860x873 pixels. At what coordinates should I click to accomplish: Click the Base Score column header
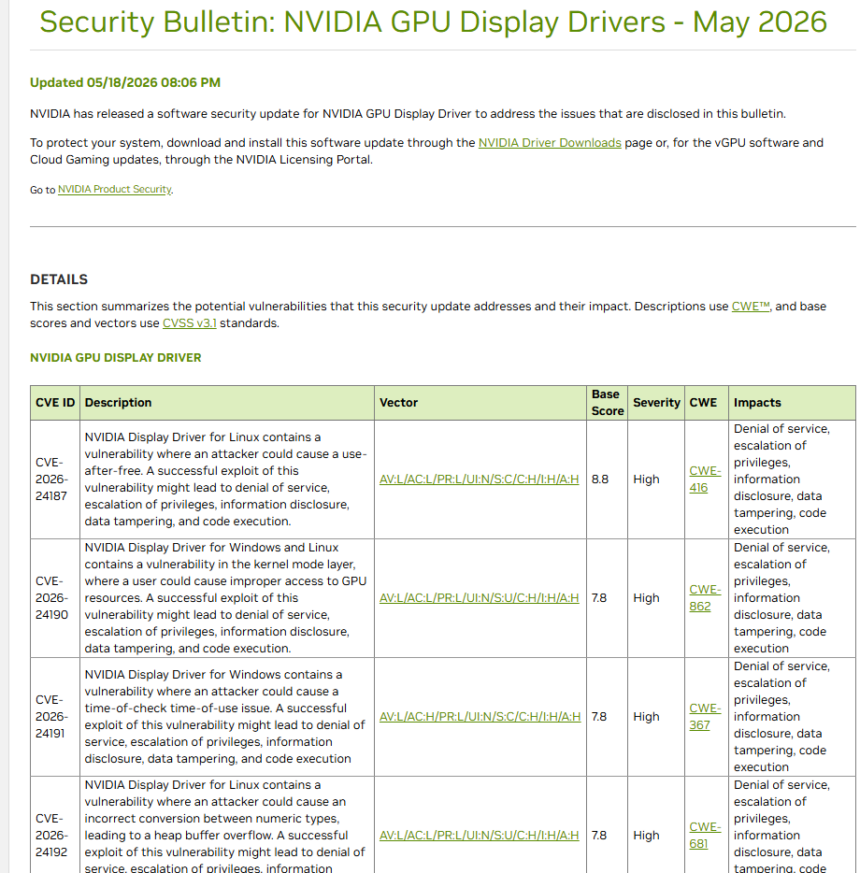click(607, 403)
